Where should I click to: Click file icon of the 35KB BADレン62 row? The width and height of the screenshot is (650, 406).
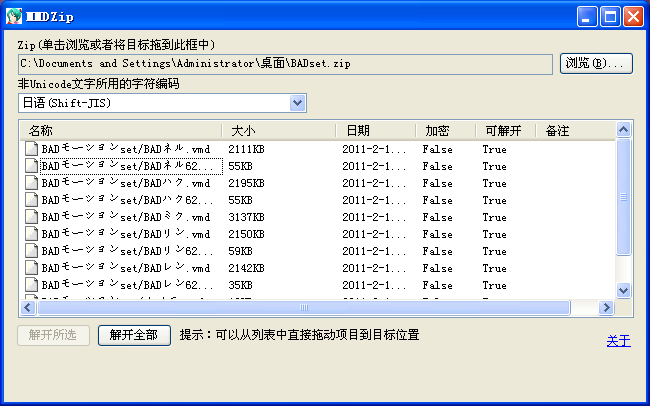[x=31, y=285]
